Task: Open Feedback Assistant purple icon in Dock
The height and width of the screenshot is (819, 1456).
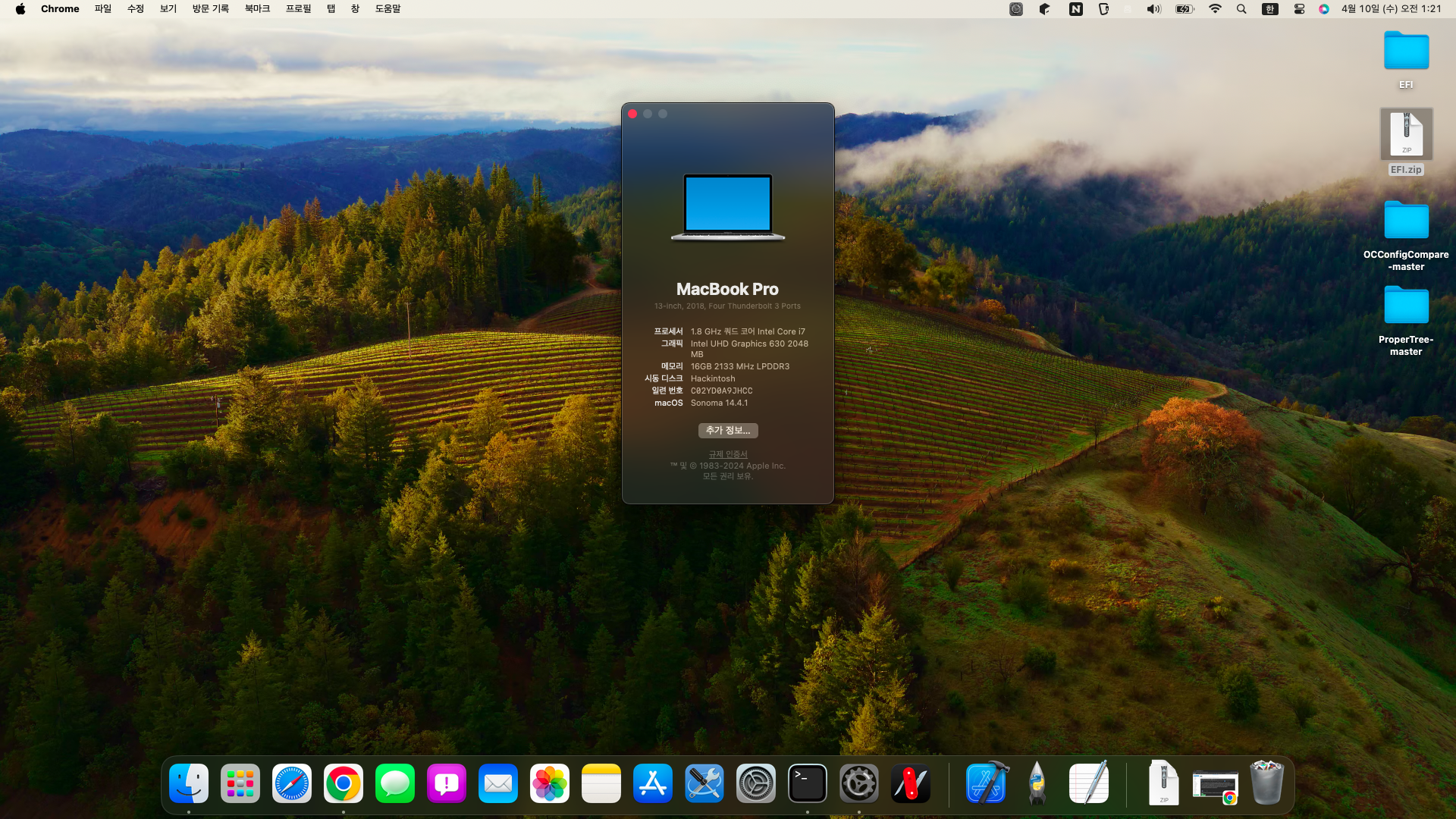Action: pos(447,783)
